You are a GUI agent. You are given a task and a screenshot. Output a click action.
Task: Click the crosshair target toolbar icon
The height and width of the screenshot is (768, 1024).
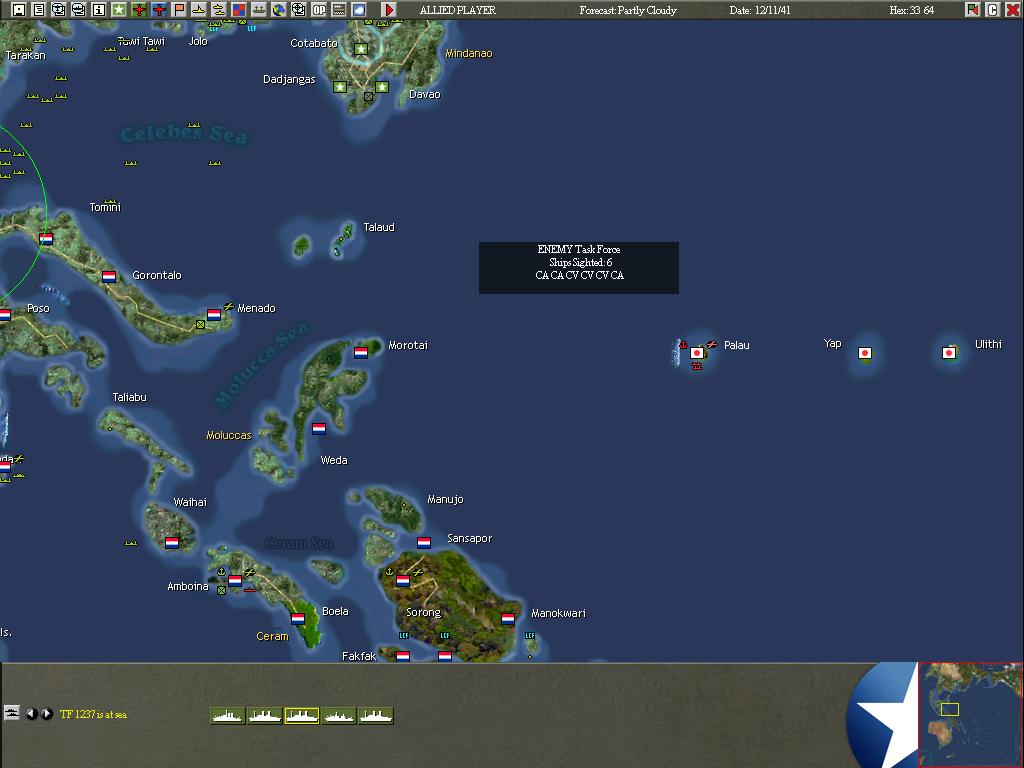298,10
